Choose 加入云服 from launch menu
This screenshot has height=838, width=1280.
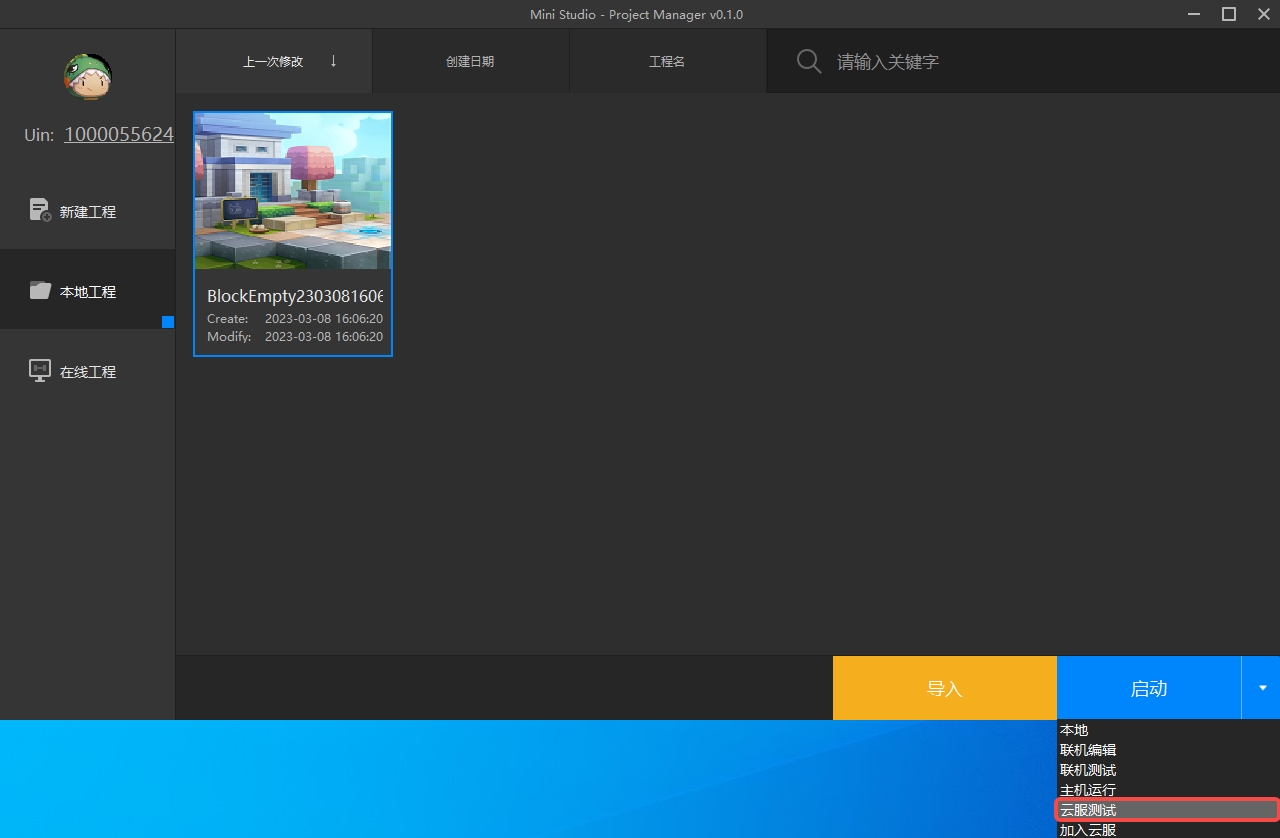(1168, 830)
